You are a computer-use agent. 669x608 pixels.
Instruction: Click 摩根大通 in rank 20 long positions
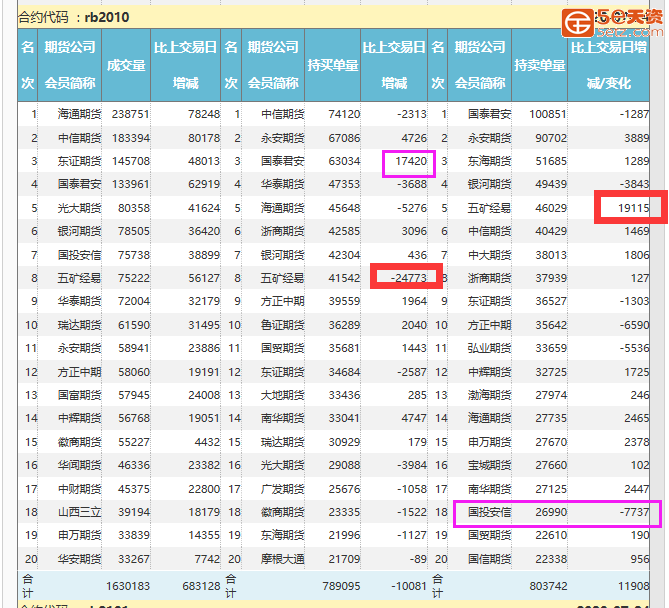[x=280, y=559]
